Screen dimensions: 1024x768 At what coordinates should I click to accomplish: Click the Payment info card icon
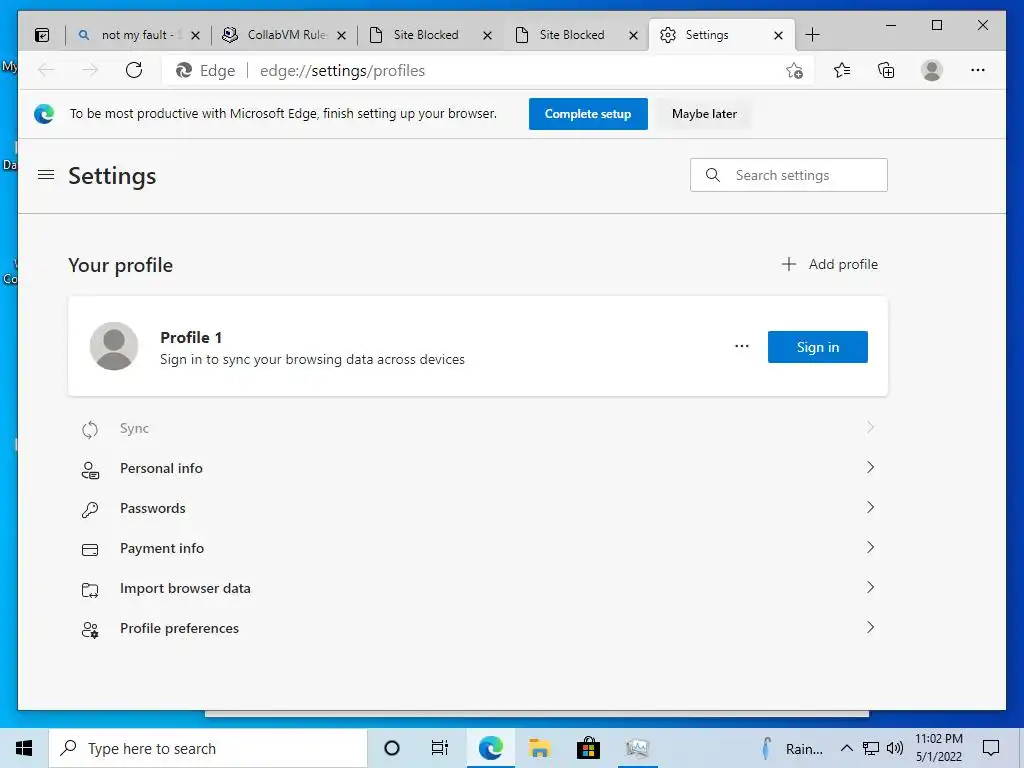pos(90,550)
